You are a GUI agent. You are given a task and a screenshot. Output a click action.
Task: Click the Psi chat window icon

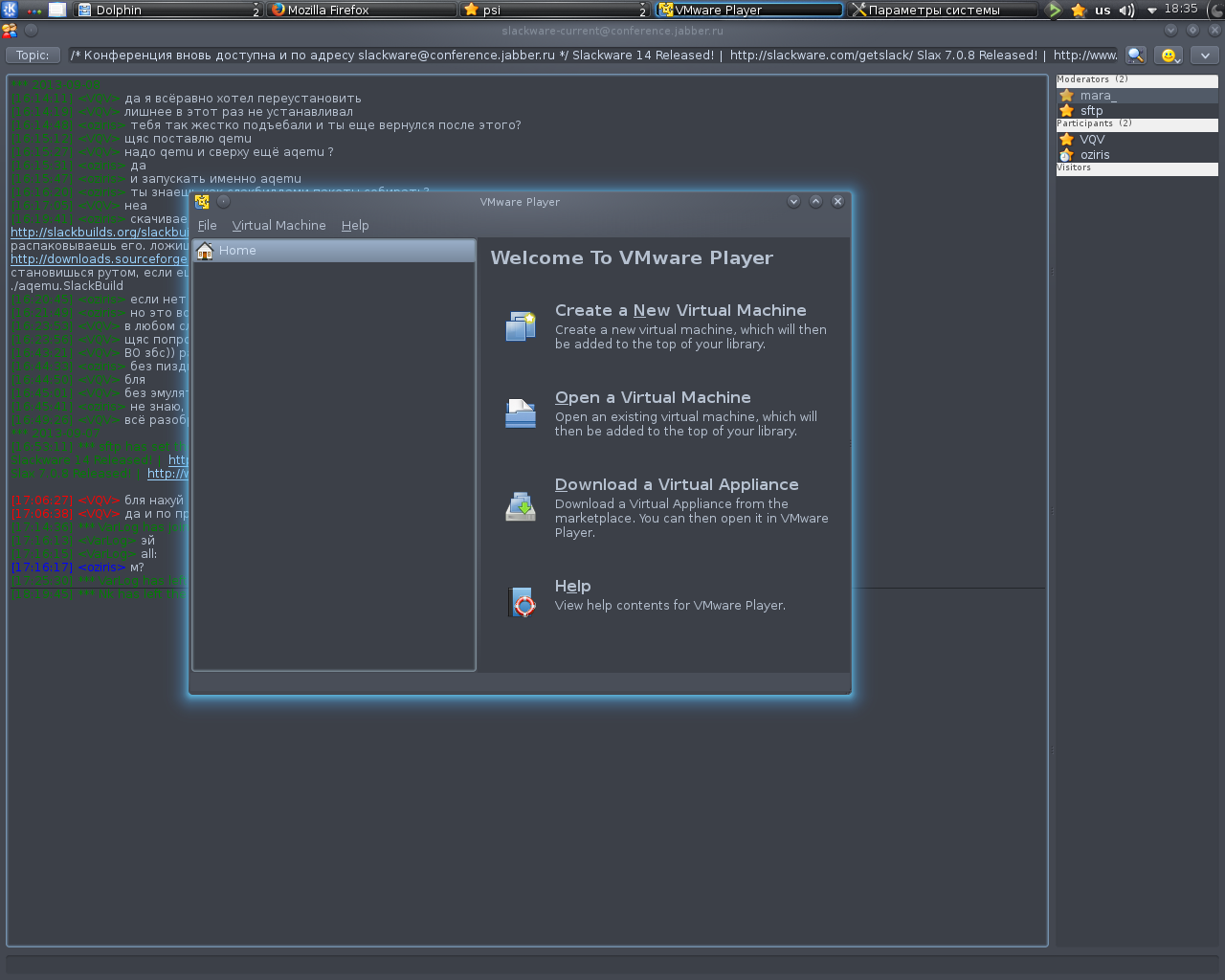point(10,31)
